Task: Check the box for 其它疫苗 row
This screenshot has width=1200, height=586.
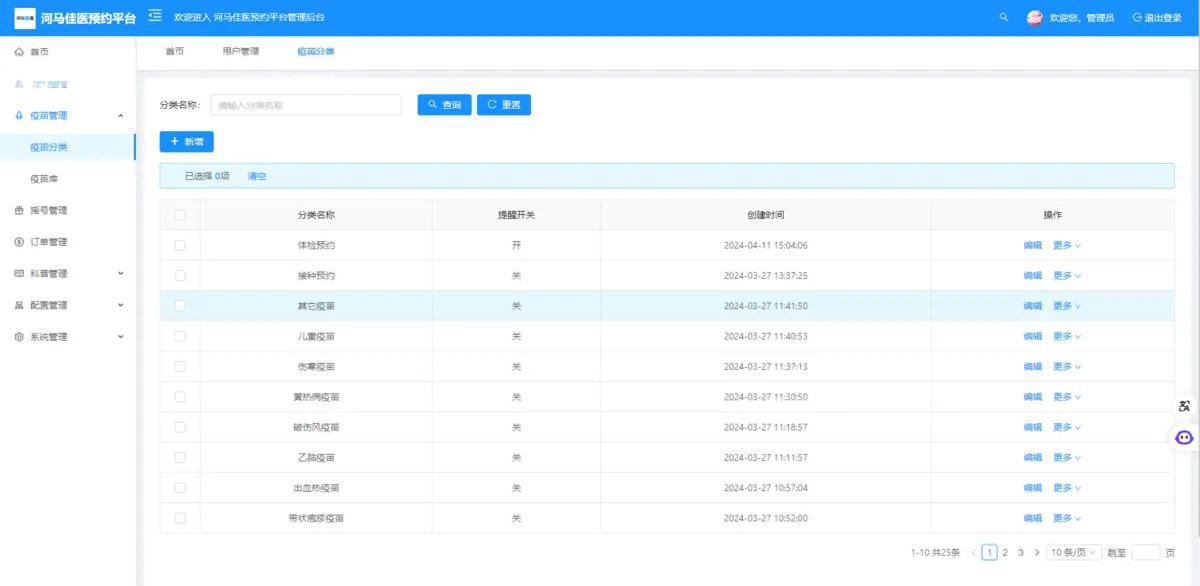Action: tap(180, 306)
